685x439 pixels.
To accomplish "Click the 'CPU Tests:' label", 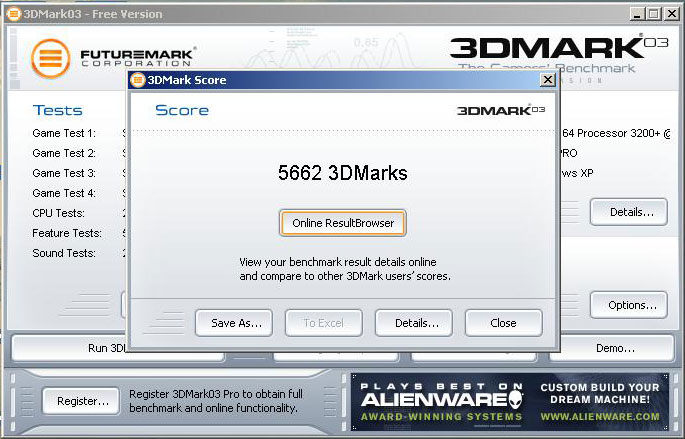I will click(59, 213).
